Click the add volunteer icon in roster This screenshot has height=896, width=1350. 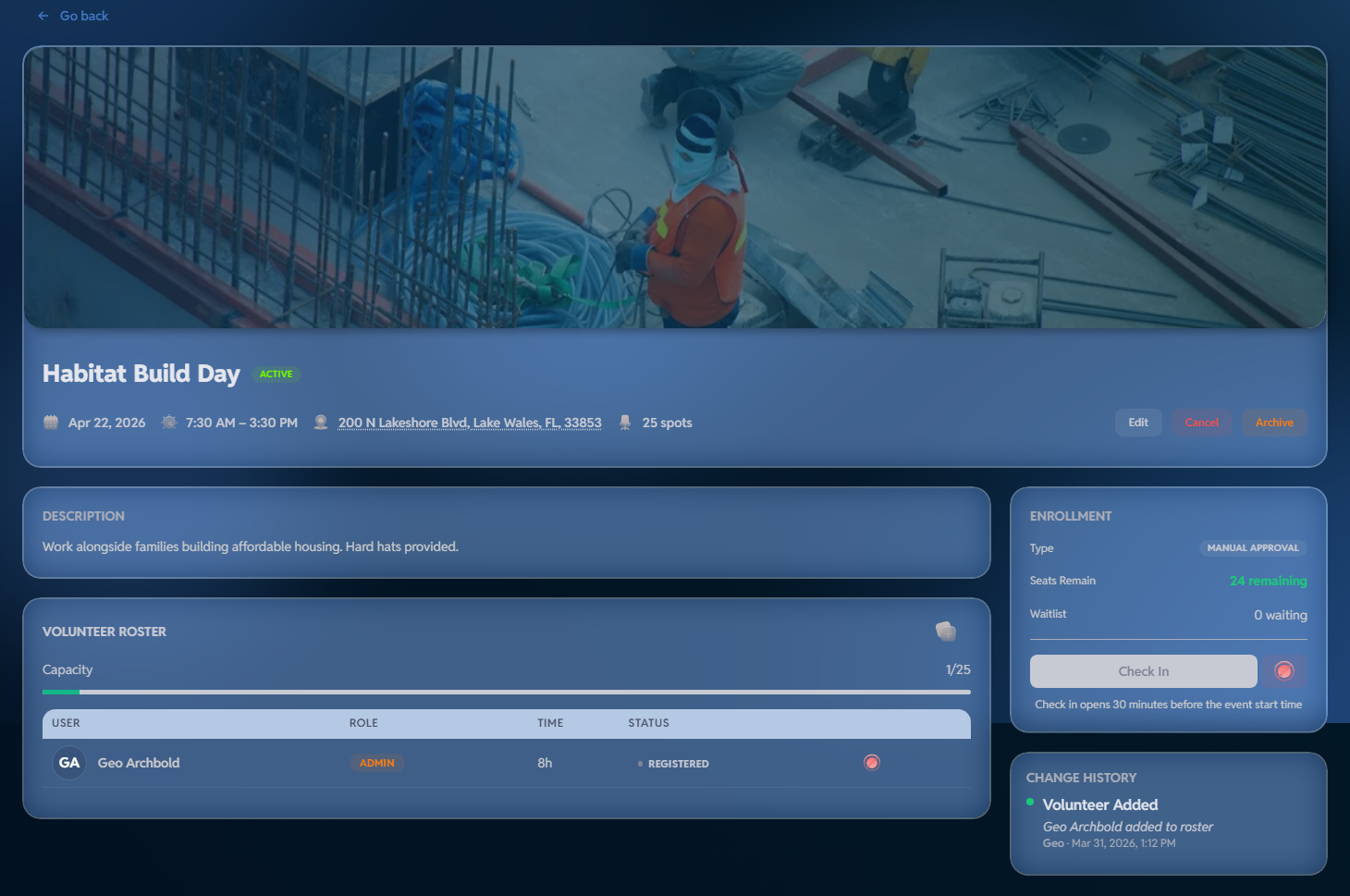pyautogui.click(x=945, y=632)
